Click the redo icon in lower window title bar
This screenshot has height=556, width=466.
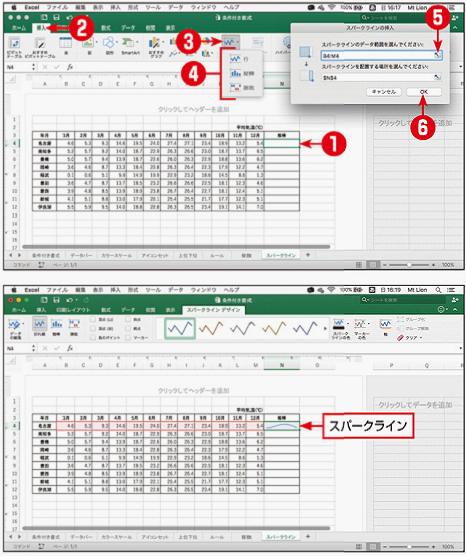click(85, 300)
